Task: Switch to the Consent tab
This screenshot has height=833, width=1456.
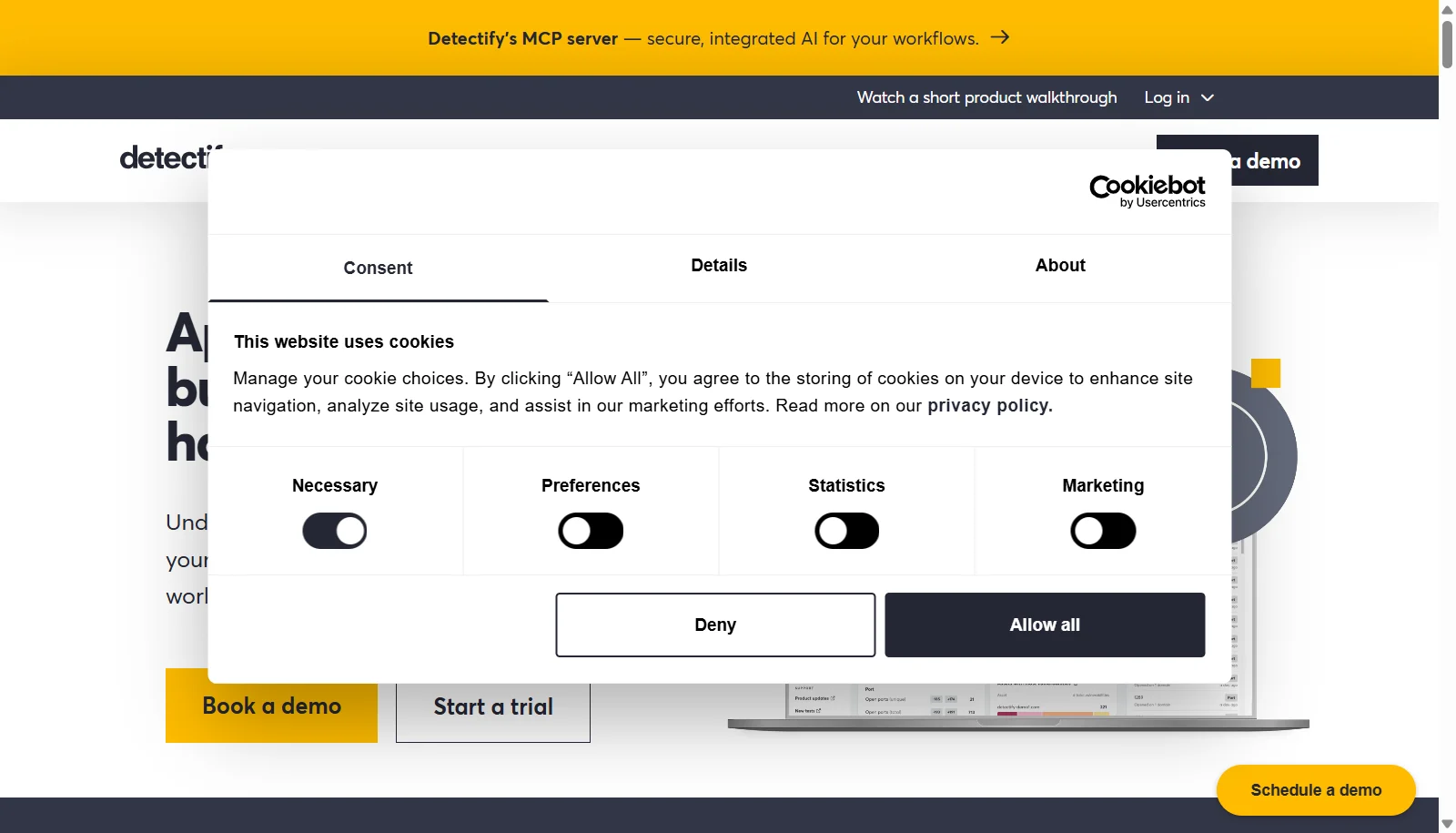Action: [x=378, y=268]
